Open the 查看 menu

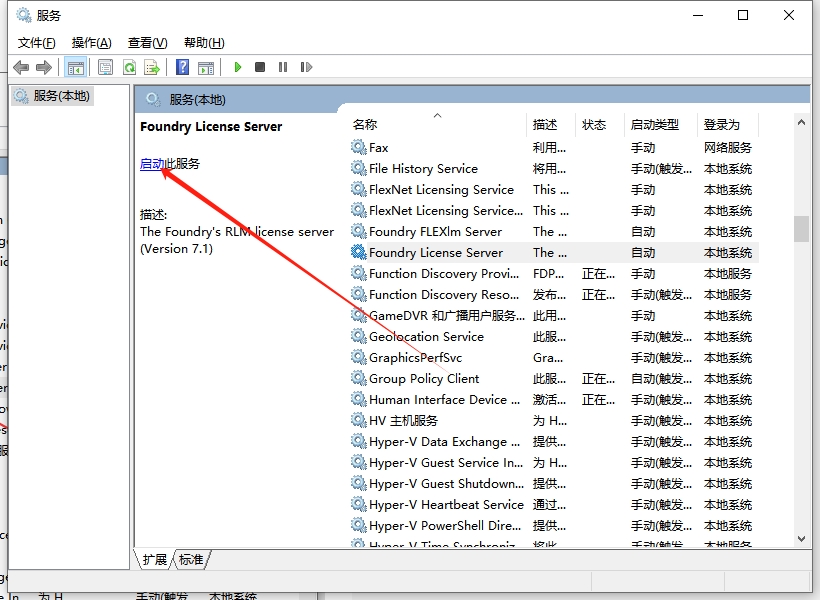[146, 42]
